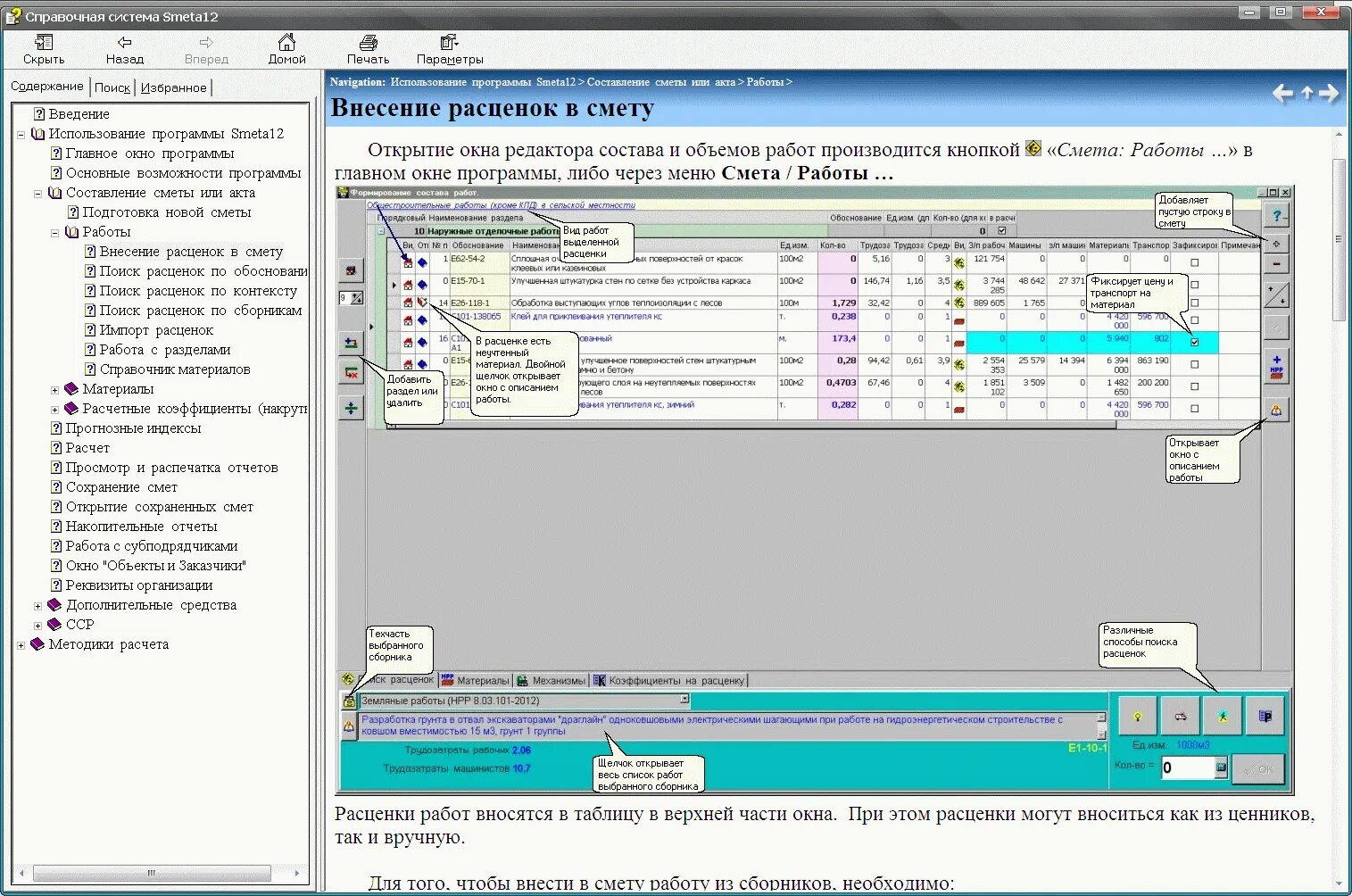Open the Земляные работы combo box dropdown arrow
1352x896 pixels.
coord(684,701)
